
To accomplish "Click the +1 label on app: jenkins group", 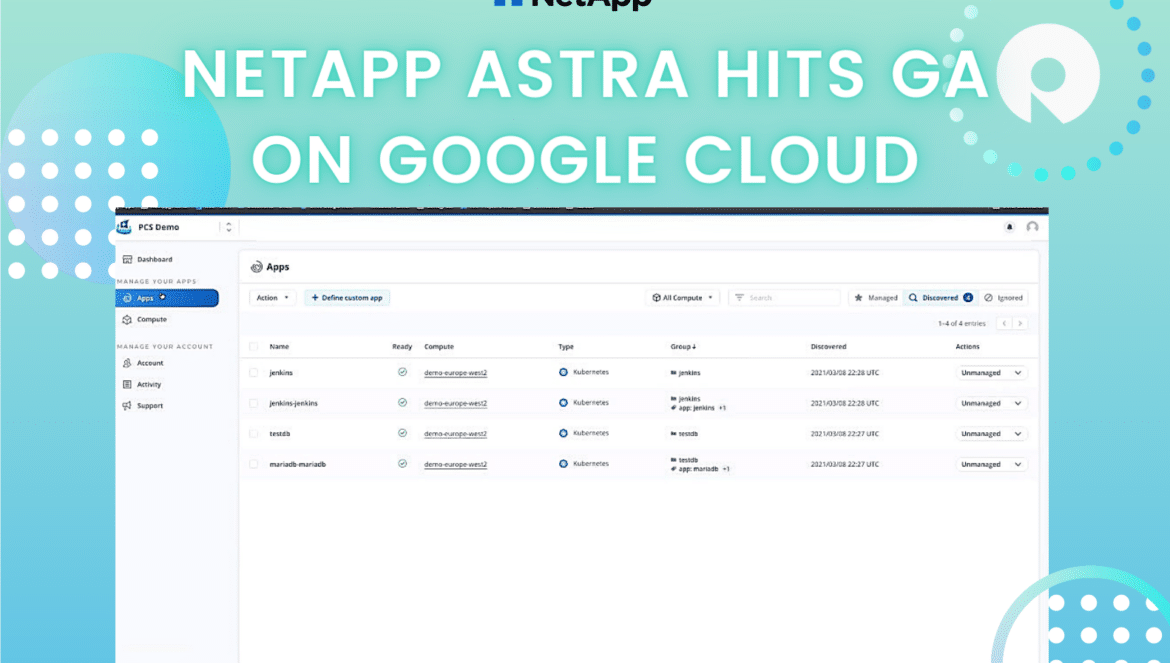I will pos(722,409).
